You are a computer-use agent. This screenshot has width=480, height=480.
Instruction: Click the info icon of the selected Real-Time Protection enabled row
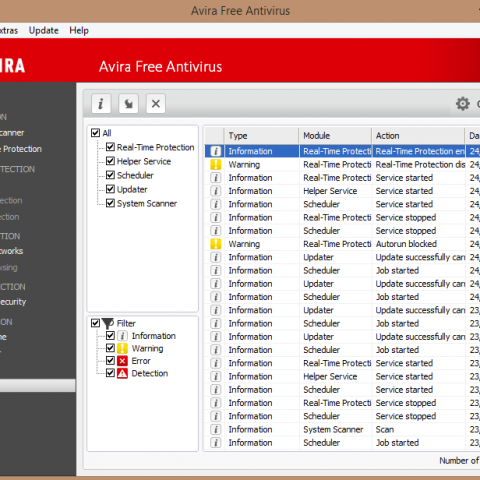[216, 151]
